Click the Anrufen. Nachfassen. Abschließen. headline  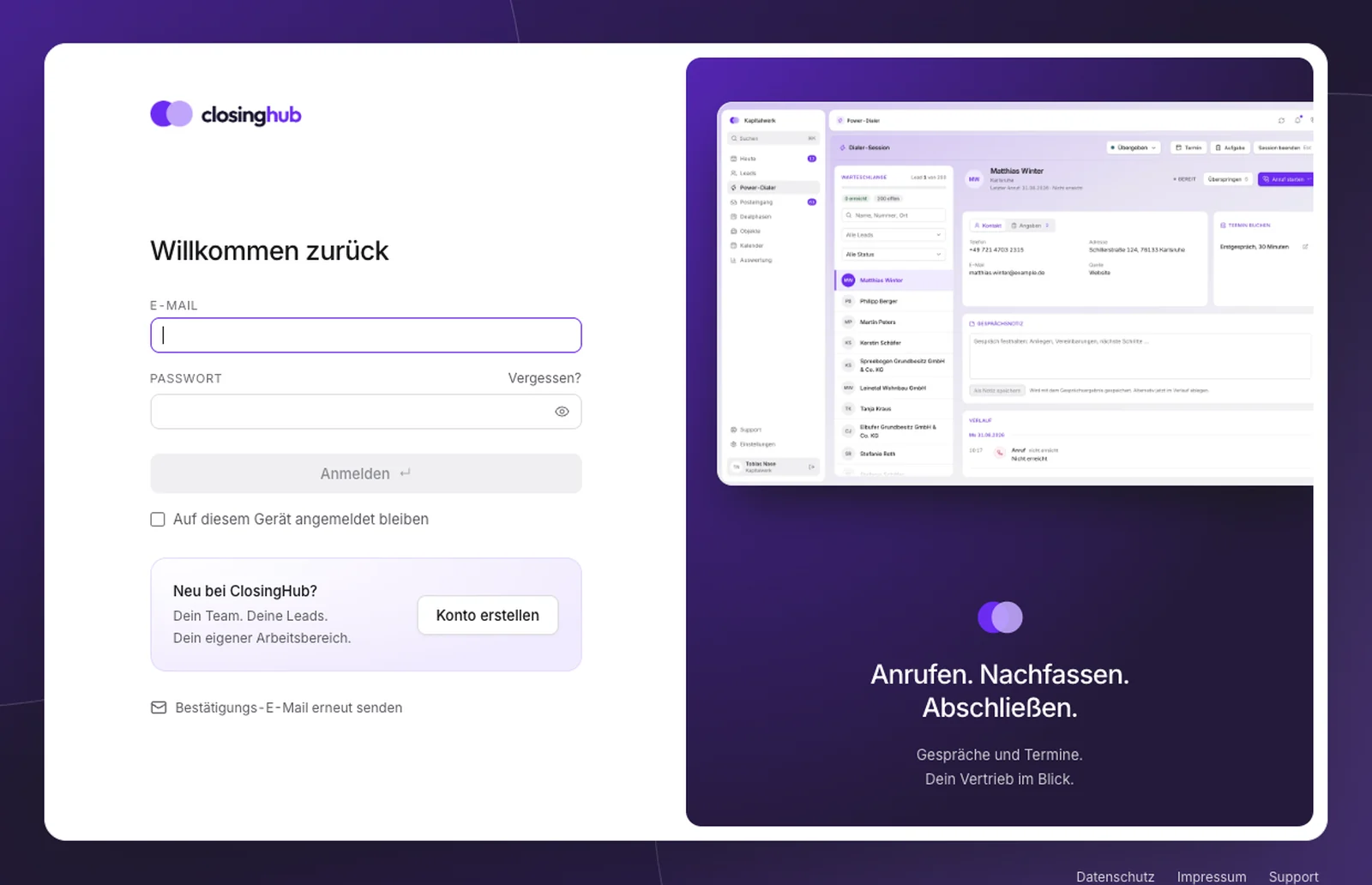point(1000,691)
